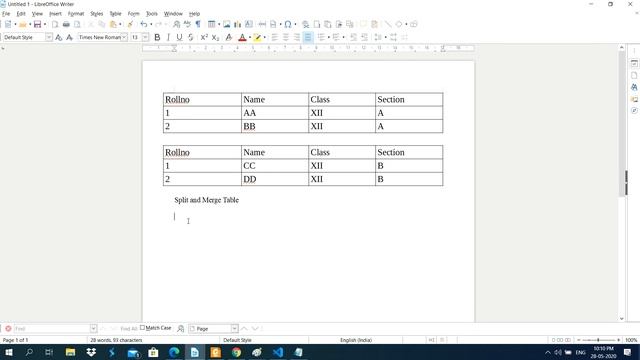Click the Open folder icon
The width and height of the screenshot is (640, 360).
(23, 24)
